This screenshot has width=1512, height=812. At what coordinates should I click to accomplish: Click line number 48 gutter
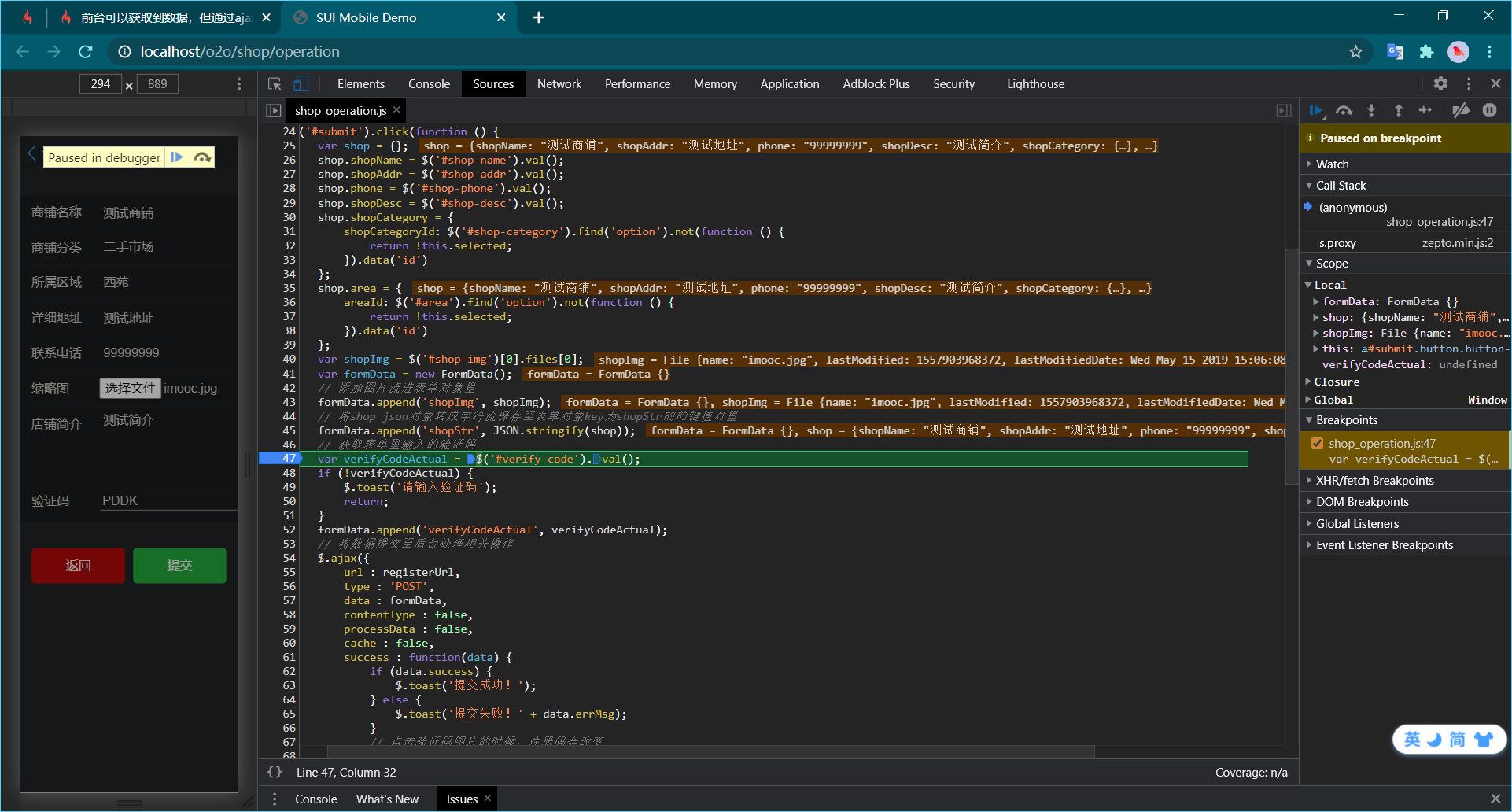point(289,473)
